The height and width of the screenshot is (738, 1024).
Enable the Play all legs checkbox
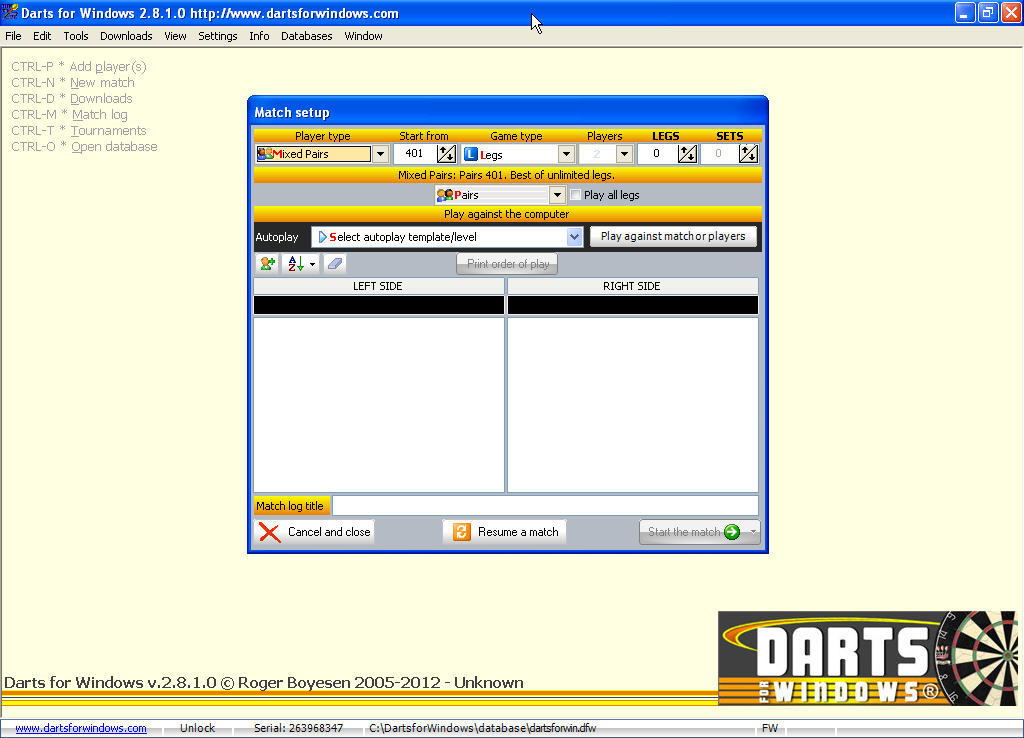tap(576, 195)
